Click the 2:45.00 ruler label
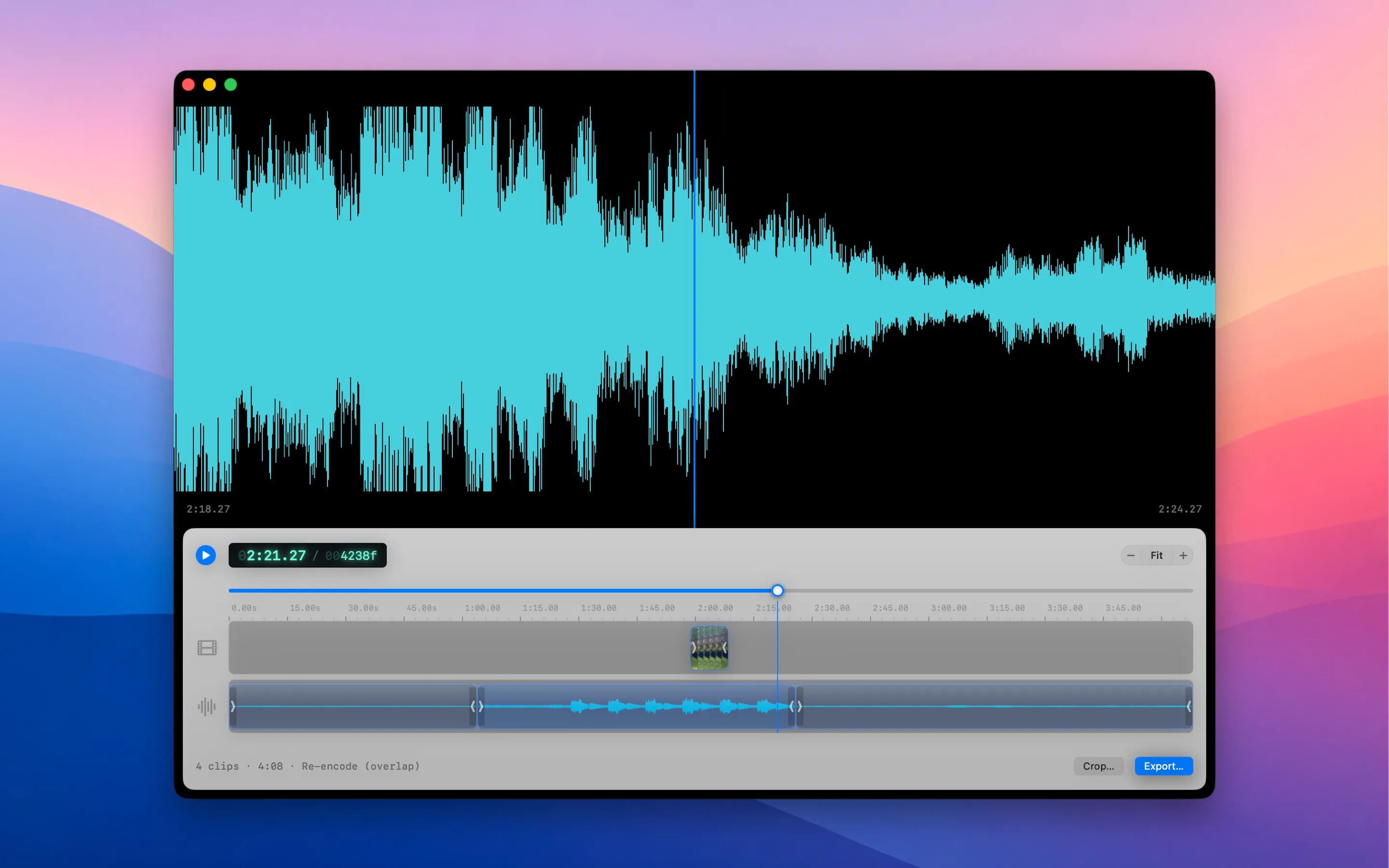 tap(890, 608)
